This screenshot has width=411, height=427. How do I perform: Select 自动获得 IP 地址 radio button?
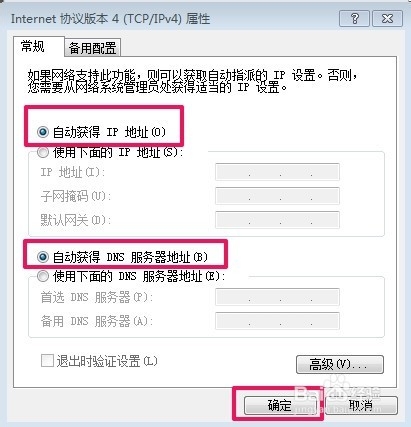(43, 132)
